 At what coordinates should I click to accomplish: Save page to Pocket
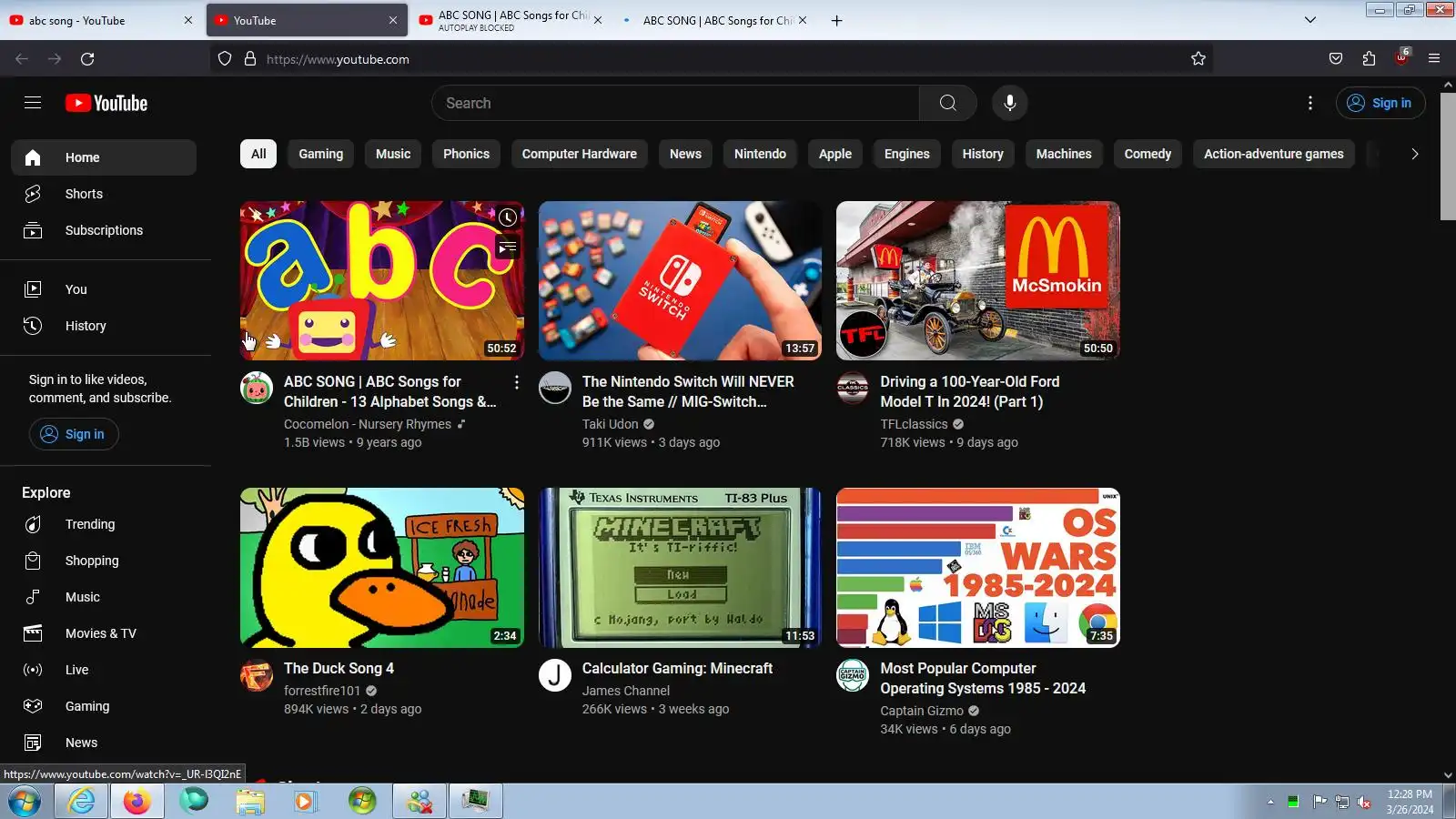click(x=1336, y=59)
